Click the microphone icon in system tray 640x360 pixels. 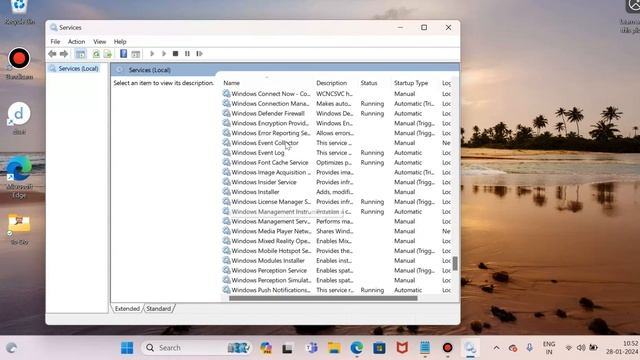[529, 348]
